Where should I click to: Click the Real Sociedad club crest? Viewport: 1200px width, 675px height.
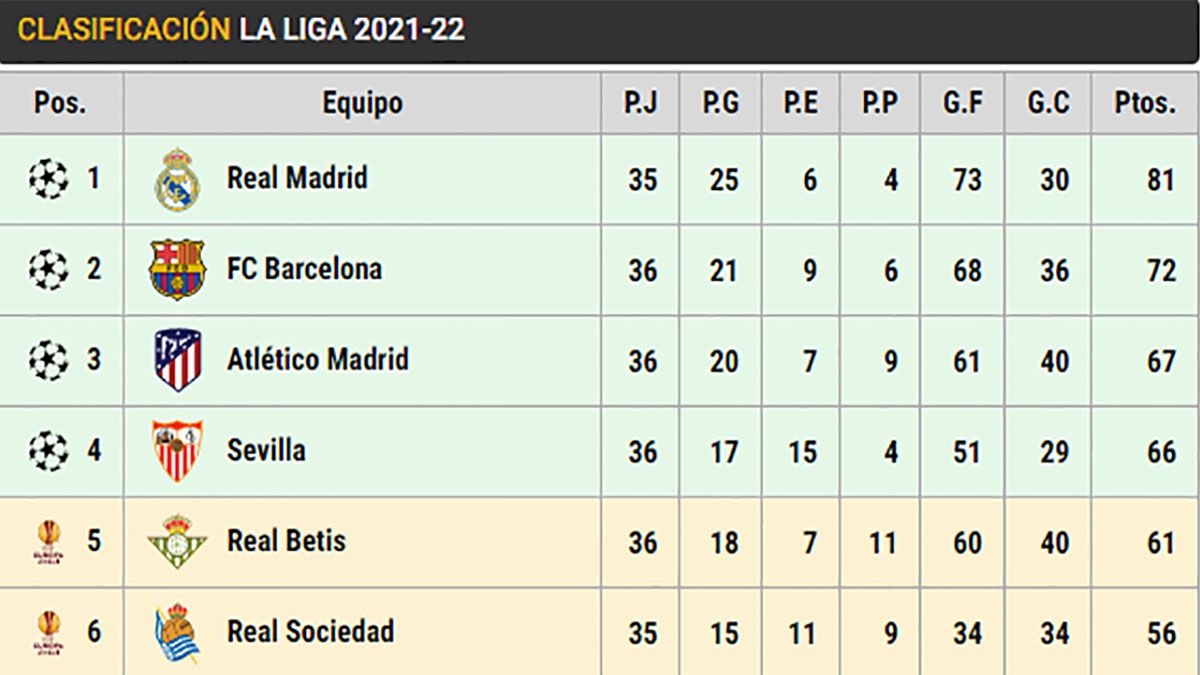(177, 632)
